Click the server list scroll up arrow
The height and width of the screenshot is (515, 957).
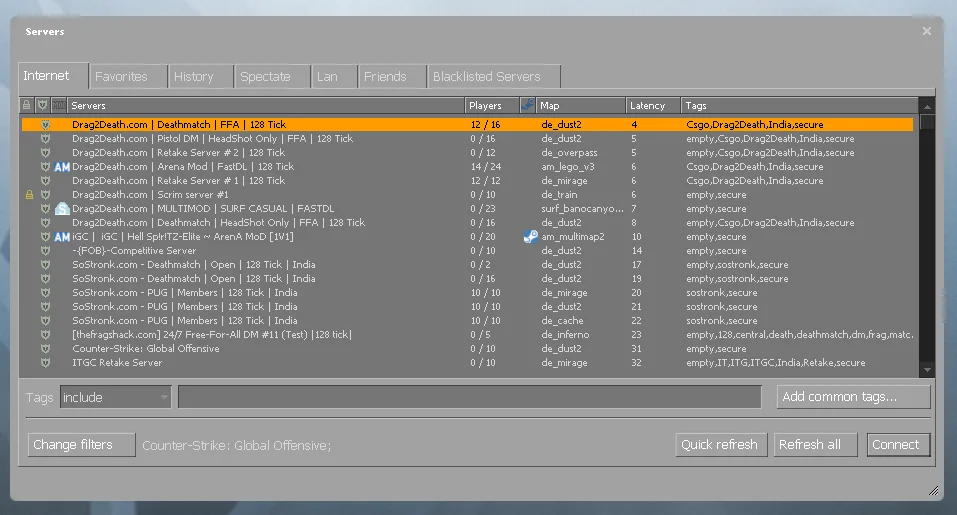pyautogui.click(x=927, y=106)
